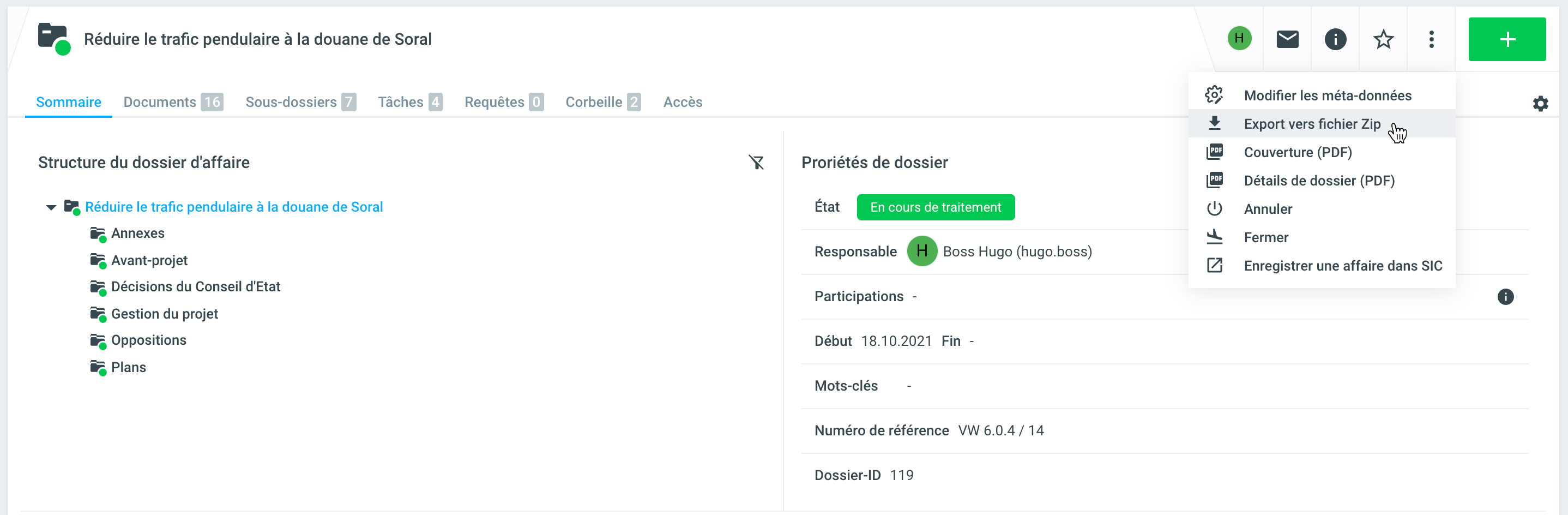The width and height of the screenshot is (1568, 515).
Task: Open the Annexes subfolder in tree
Action: tap(137, 233)
